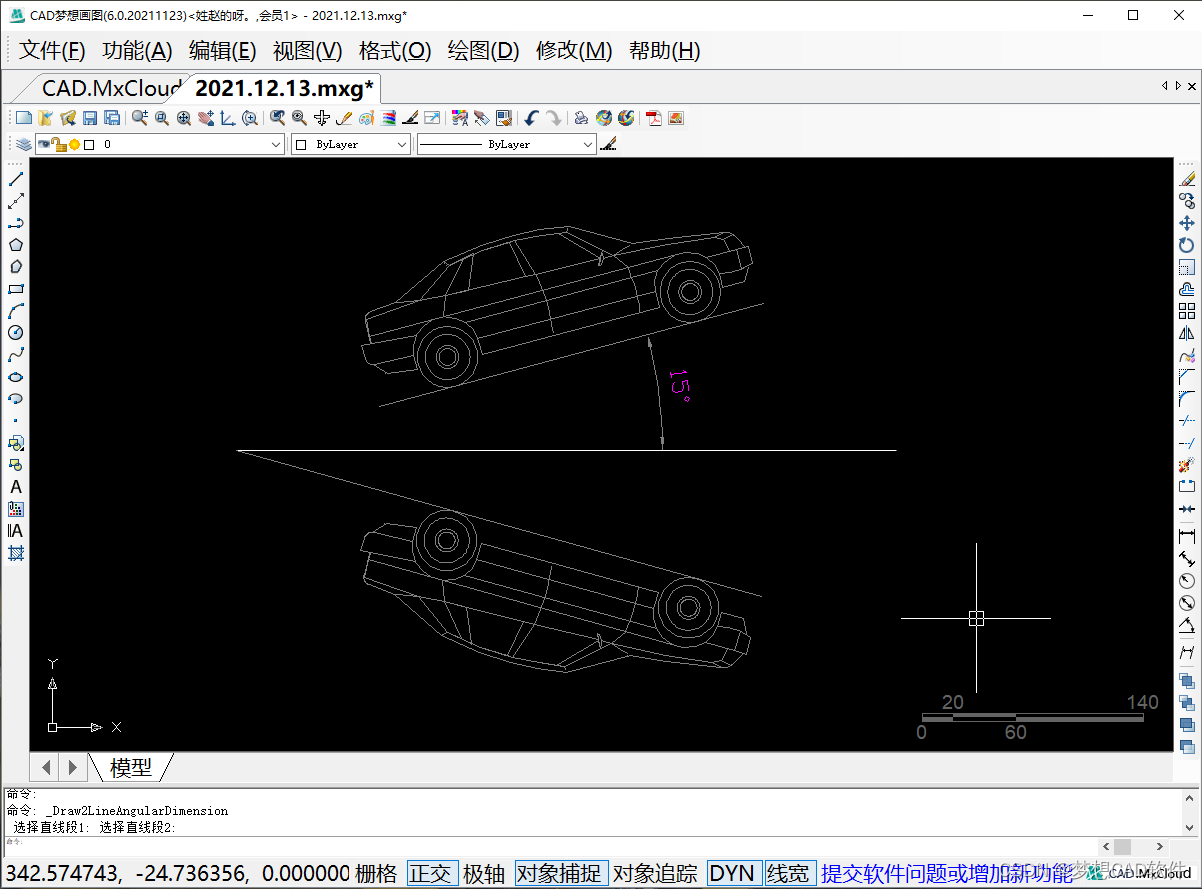Viewport: 1202px width, 889px height.
Task: Select the Arc draw tool
Action: 16,311
